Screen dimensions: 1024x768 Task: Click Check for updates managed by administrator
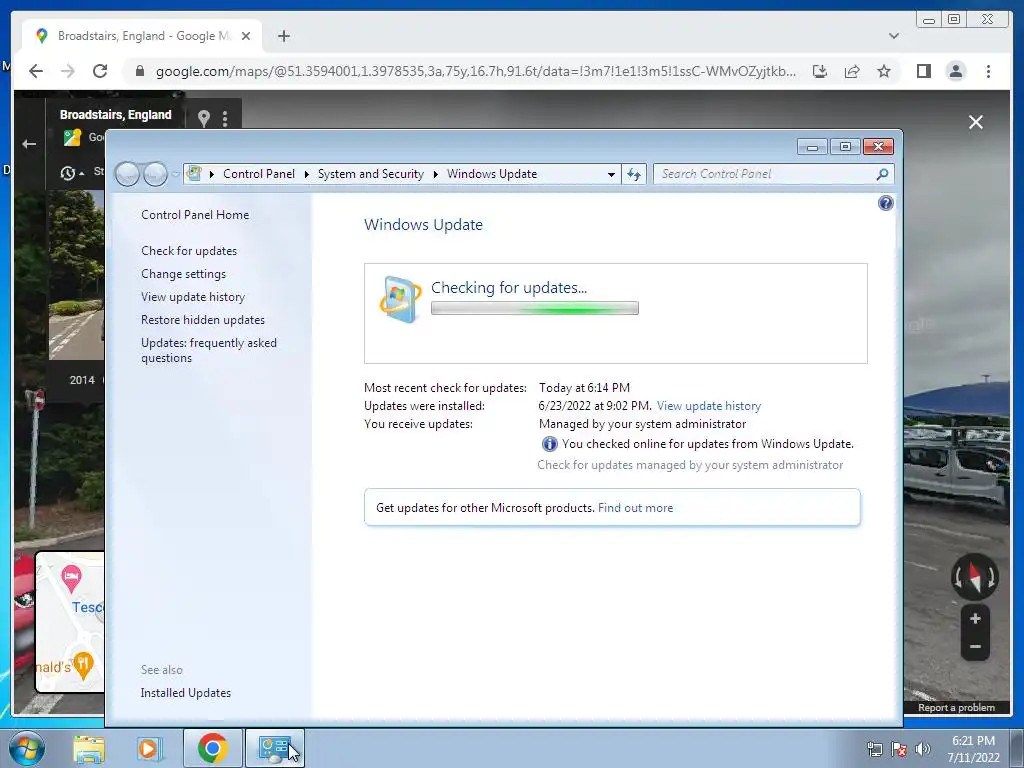690,465
